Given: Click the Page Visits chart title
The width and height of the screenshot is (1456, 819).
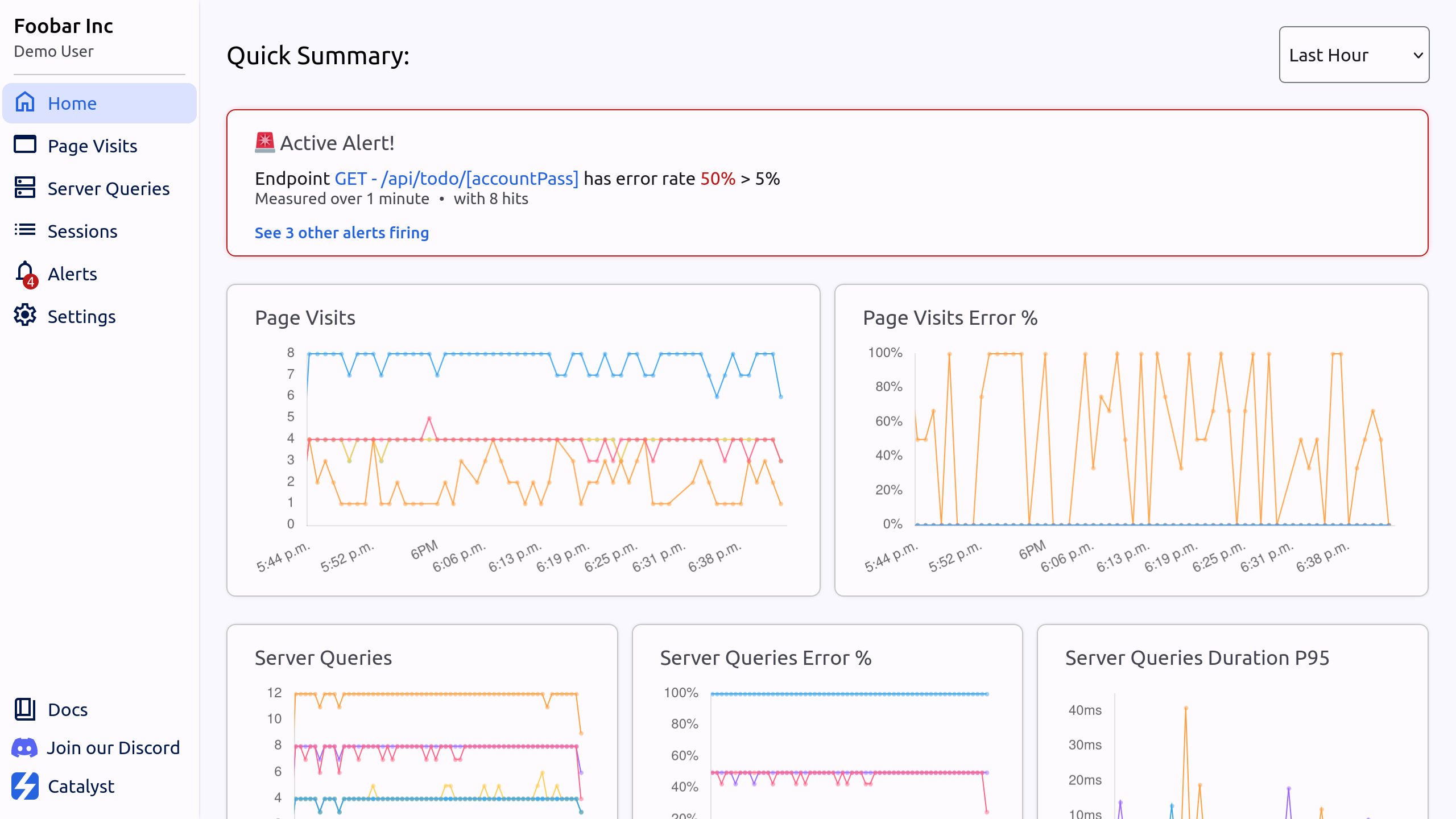Looking at the screenshot, I should (x=305, y=318).
